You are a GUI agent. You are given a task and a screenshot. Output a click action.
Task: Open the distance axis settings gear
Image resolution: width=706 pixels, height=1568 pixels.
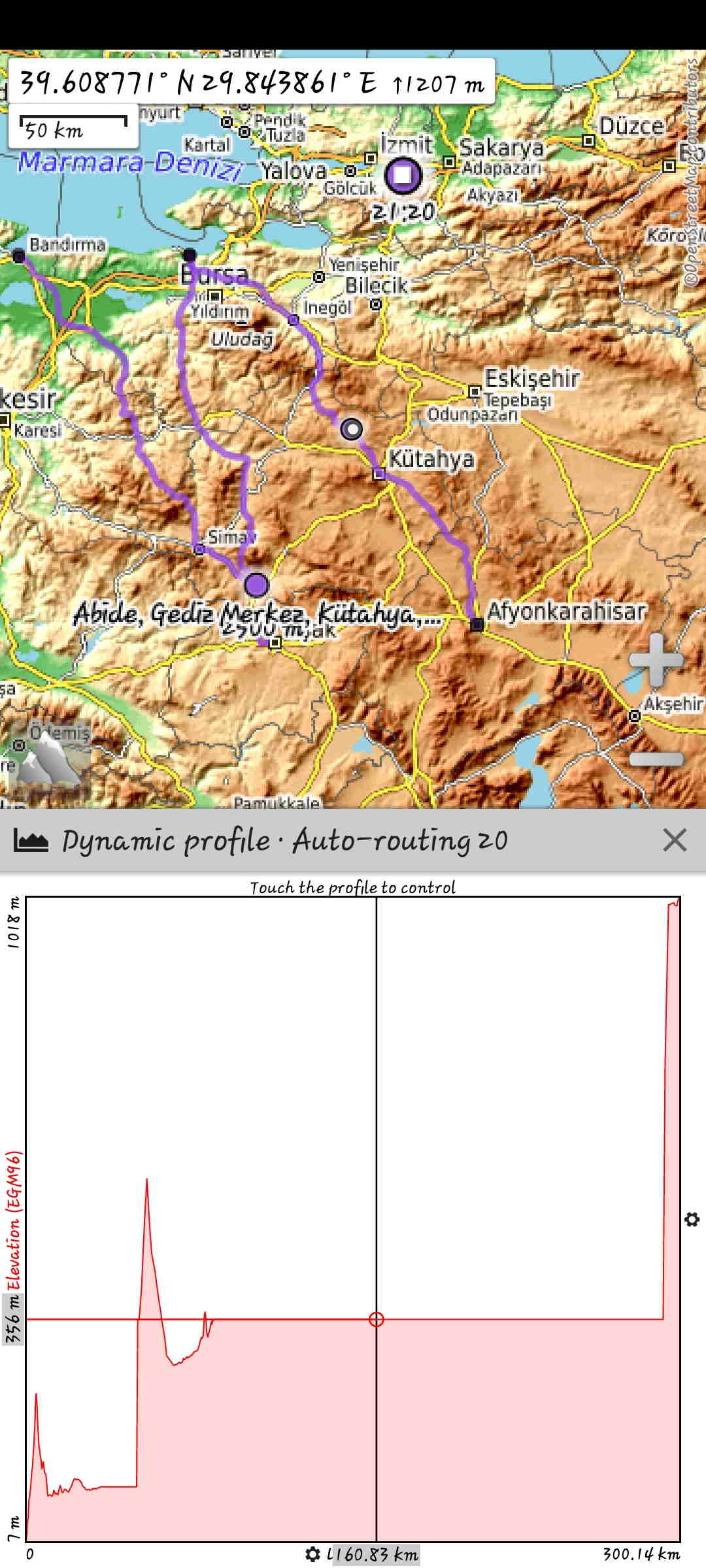click(313, 1554)
